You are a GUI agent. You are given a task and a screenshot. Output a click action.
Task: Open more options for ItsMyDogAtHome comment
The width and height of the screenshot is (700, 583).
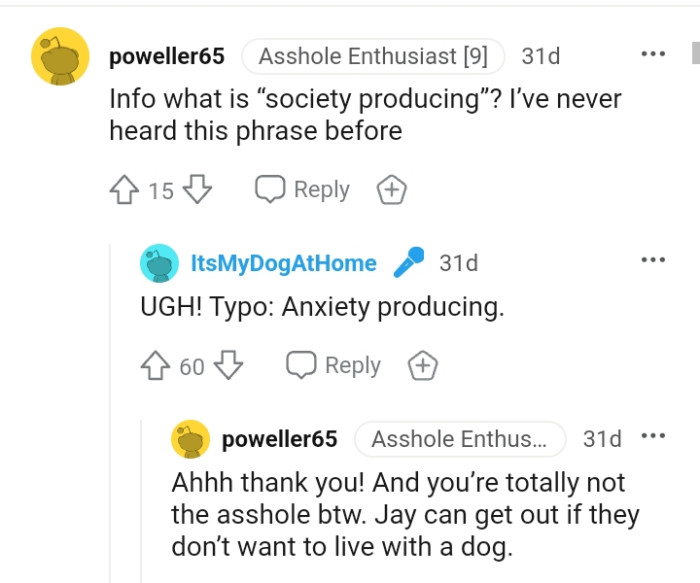coord(653,260)
